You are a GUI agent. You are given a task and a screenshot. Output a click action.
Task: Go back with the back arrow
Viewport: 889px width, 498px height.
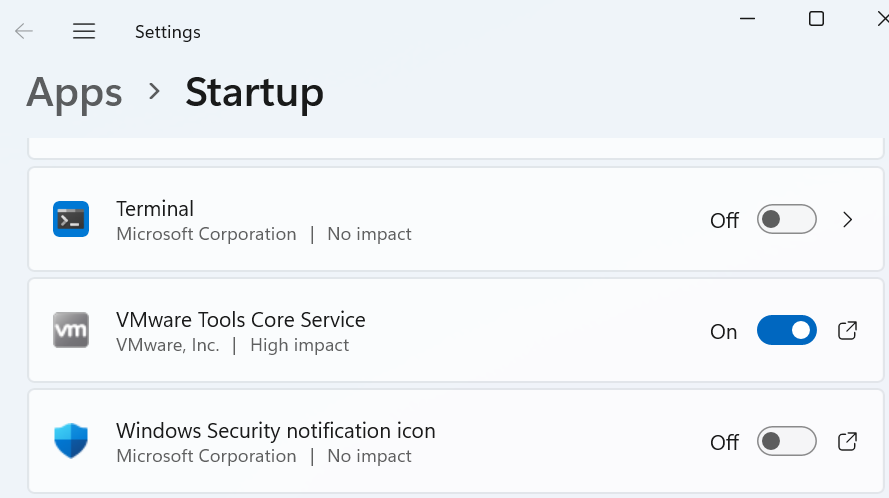pos(24,31)
